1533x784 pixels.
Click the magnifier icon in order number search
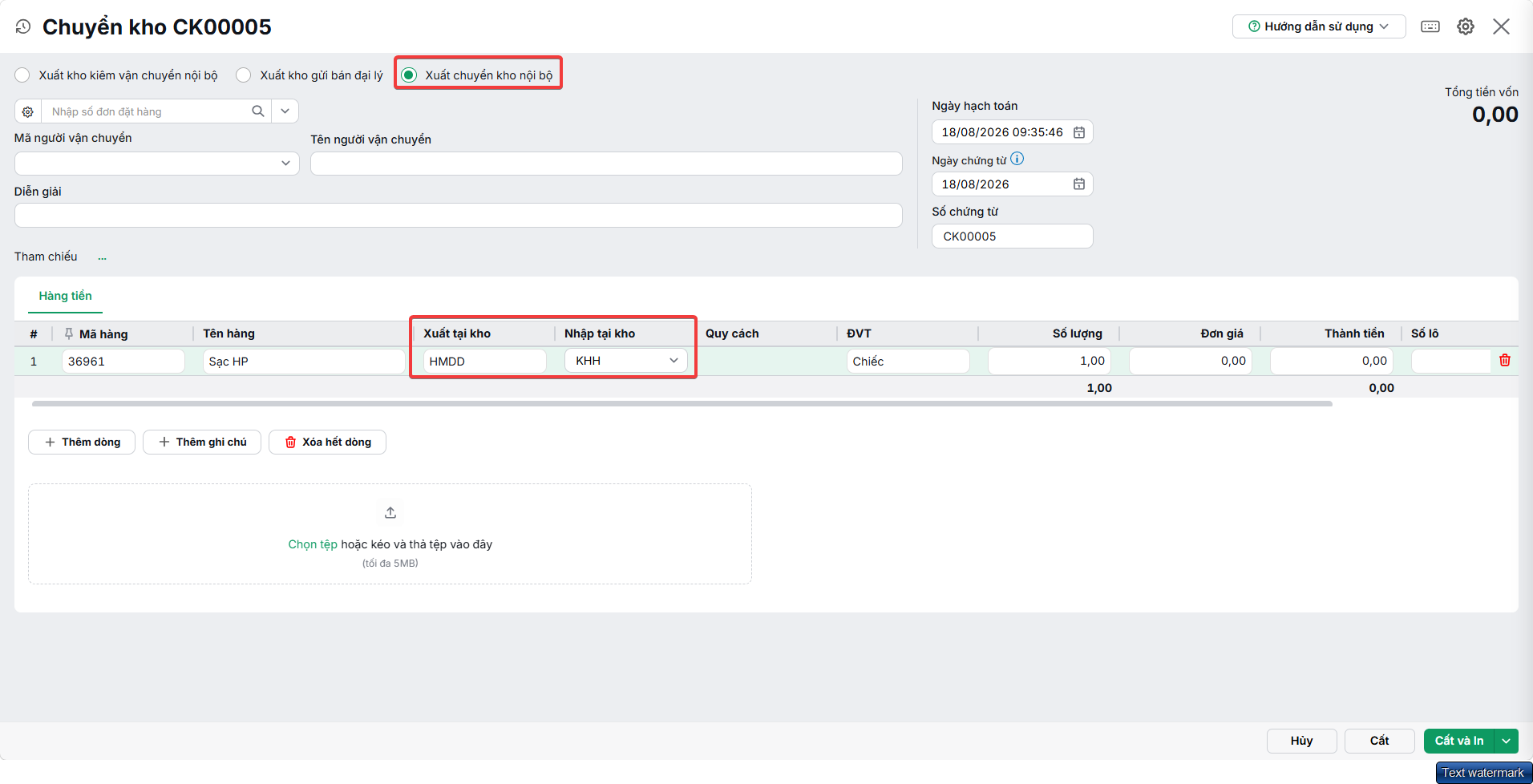(x=258, y=111)
